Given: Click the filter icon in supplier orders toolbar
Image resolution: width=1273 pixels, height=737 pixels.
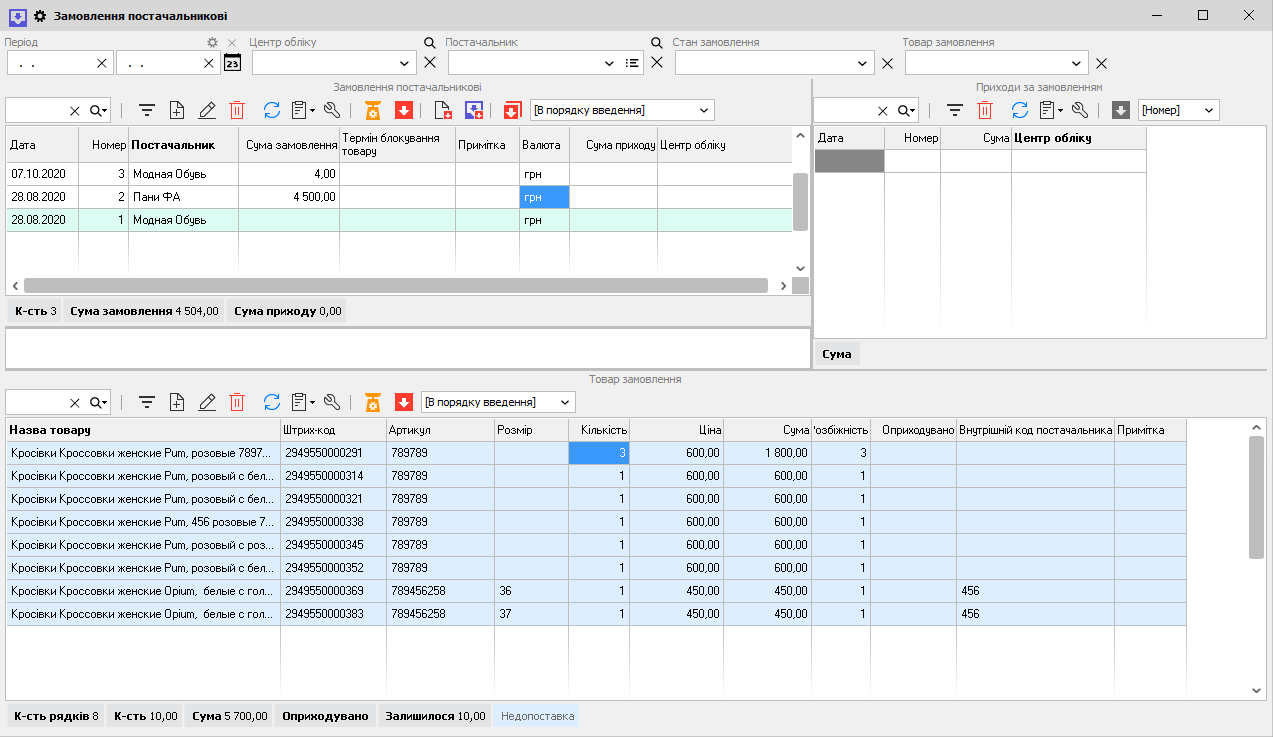Looking at the screenshot, I should [147, 111].
